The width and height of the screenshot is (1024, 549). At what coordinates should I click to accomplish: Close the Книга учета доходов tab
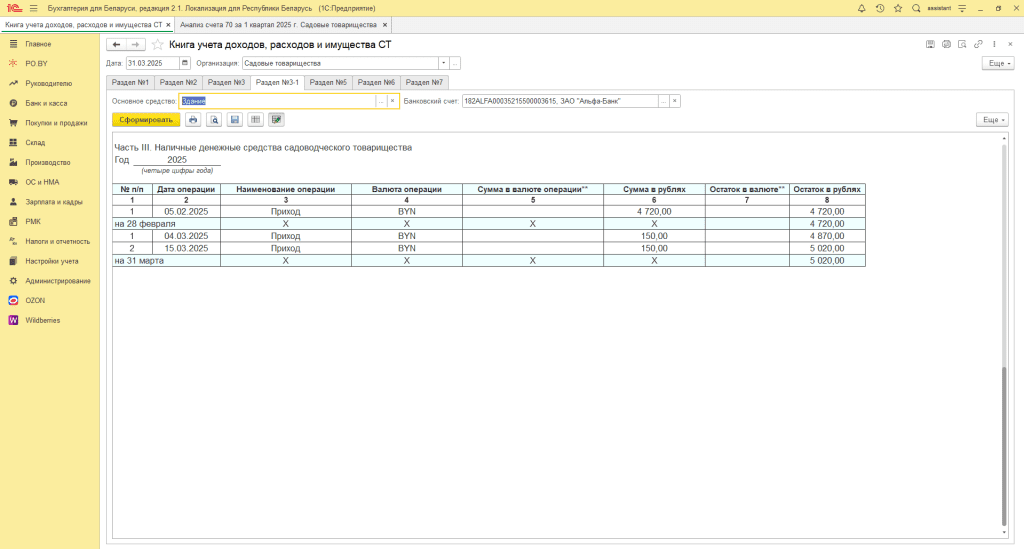[x=168, y=25]
